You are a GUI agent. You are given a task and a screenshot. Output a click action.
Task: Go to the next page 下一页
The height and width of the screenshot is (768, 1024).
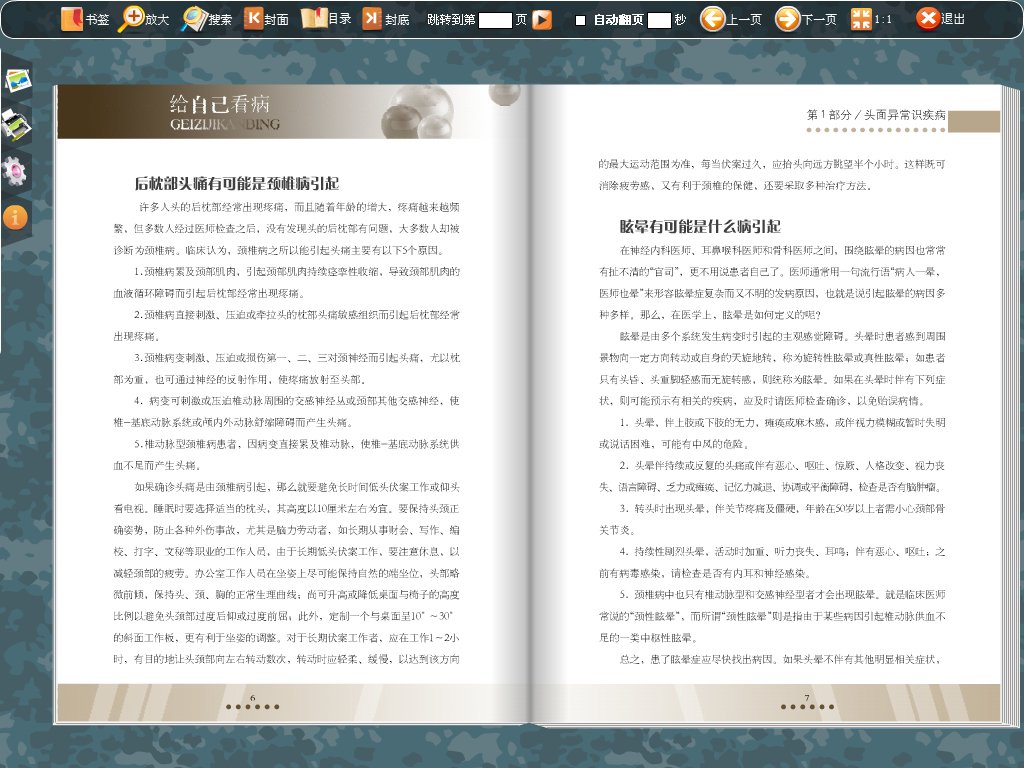click(x=805, y=19)
